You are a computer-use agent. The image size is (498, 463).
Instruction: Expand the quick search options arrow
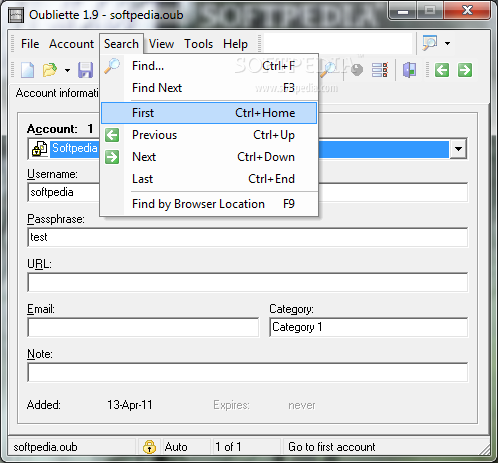447,43
